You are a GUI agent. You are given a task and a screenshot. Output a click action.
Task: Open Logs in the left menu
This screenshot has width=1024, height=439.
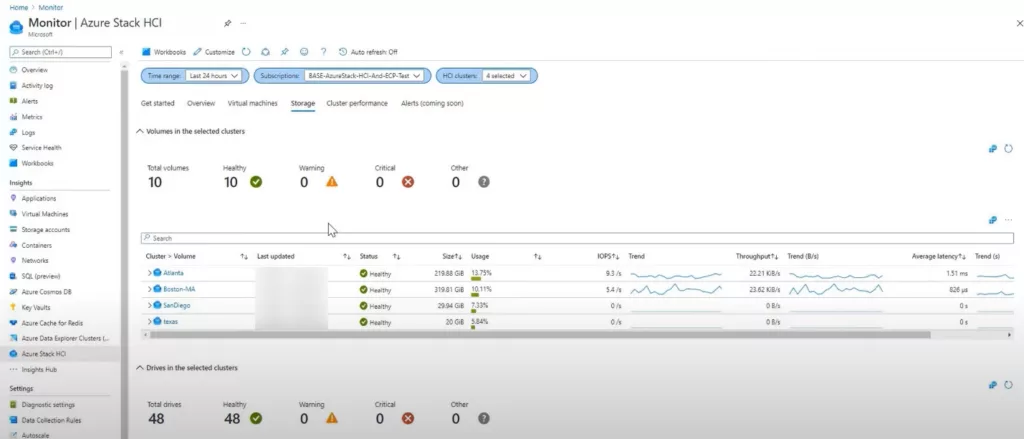(28, 133)
